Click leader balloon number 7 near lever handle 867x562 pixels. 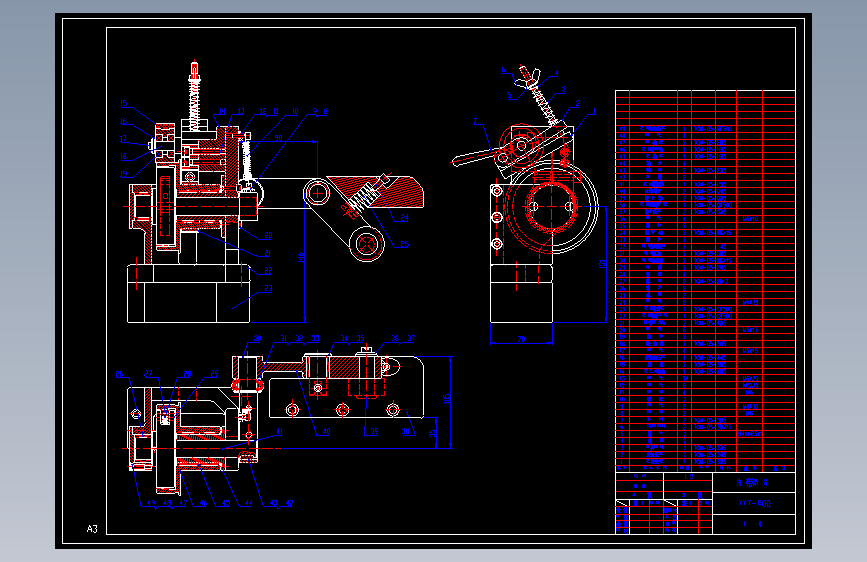click(475, 121)
